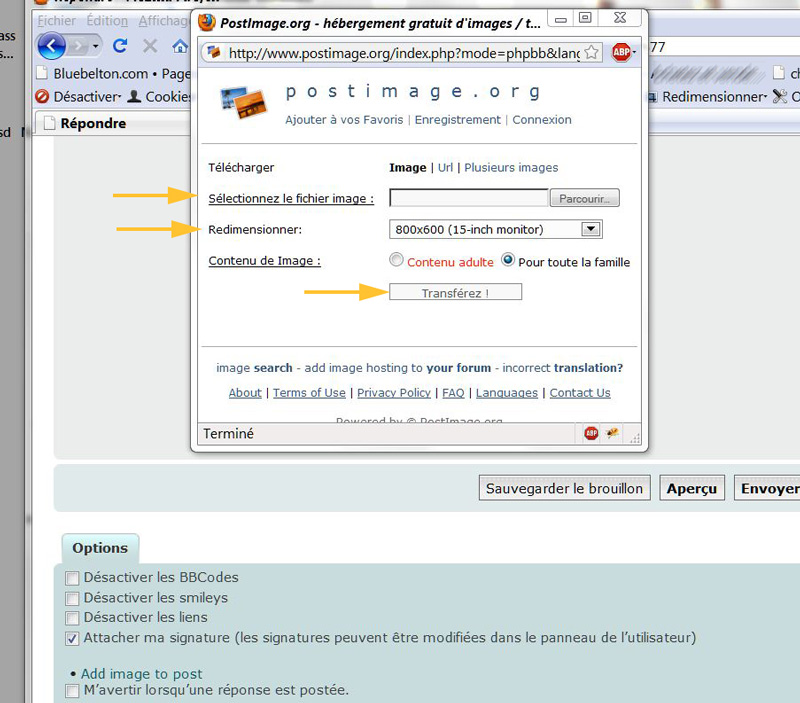Click the Ajouter à vos Favoris link
800x703 pixels.
point(344,119)
